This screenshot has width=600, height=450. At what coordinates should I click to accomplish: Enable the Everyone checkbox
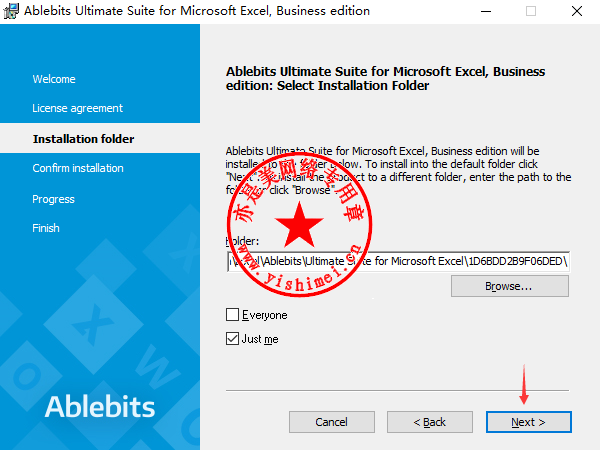tap(232, 315)
